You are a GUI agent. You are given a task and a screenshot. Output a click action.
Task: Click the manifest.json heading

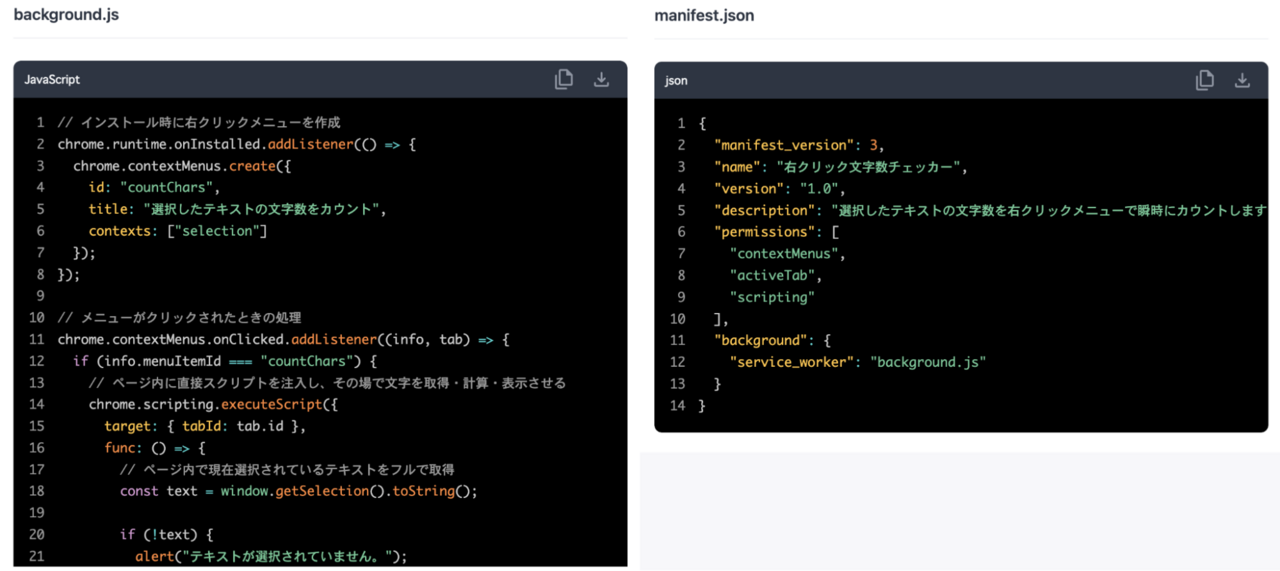pyautogui.click(x=704, y=15)
